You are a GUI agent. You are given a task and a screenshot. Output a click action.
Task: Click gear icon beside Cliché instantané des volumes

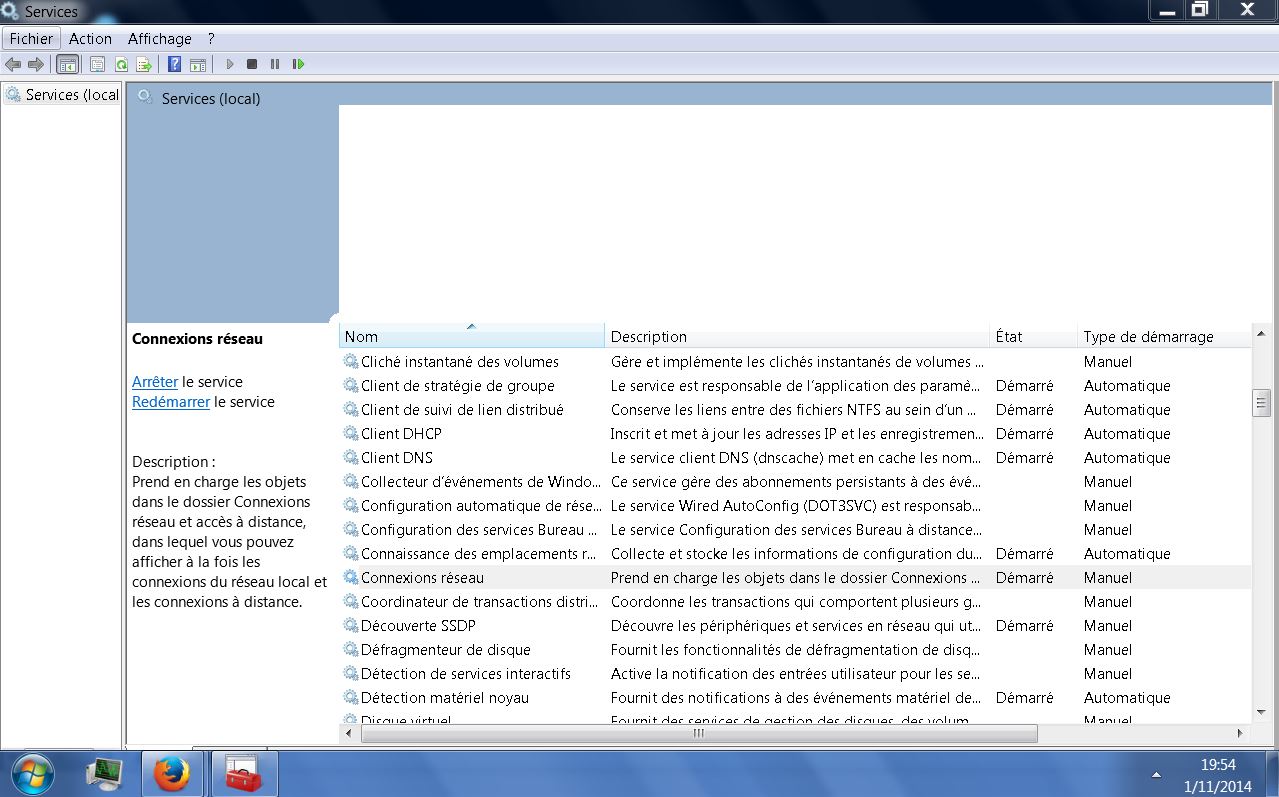coord(351,361)
